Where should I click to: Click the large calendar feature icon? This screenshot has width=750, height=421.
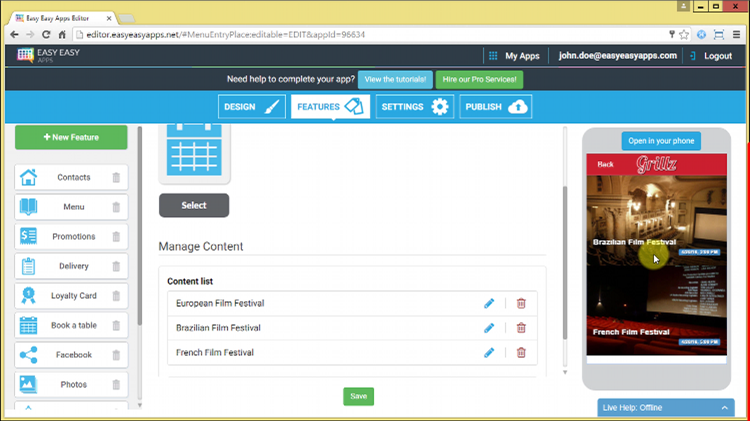194,150
